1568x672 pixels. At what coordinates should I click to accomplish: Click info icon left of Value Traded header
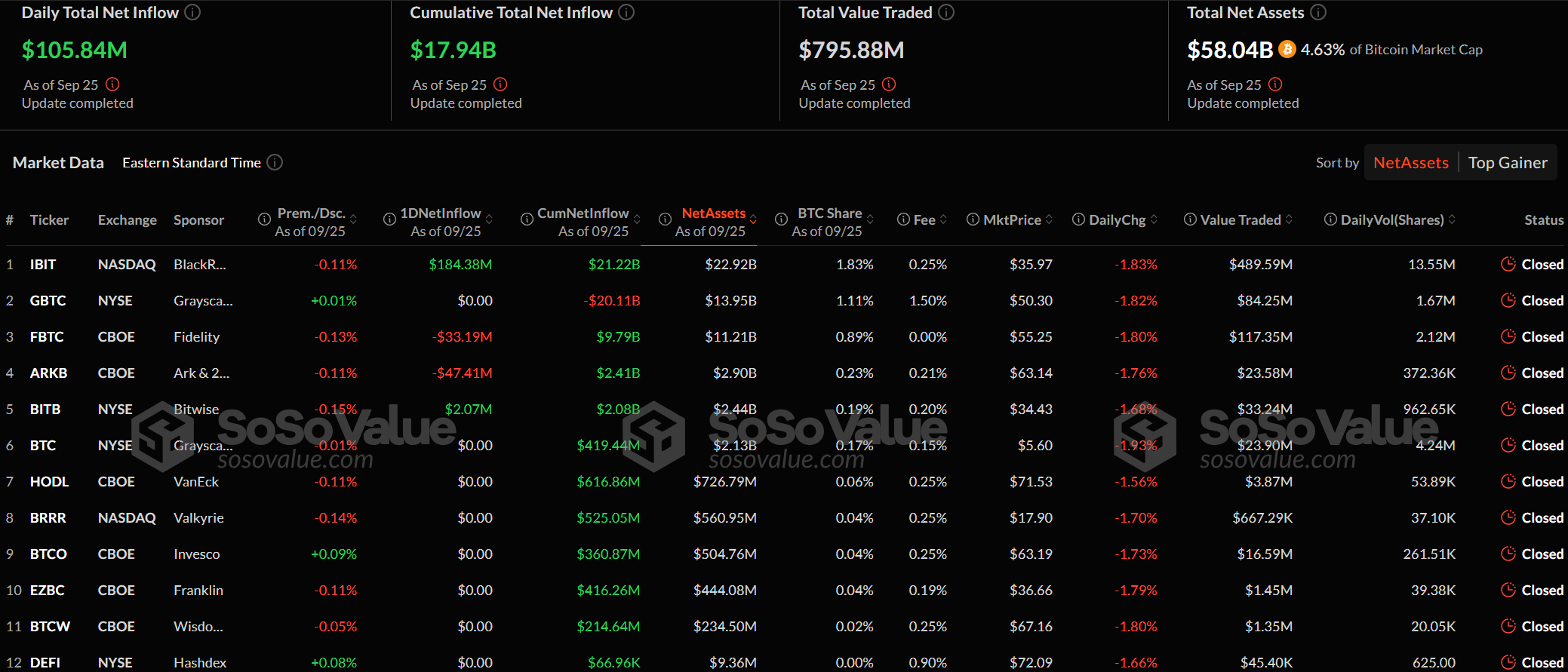click(1190, 219)
